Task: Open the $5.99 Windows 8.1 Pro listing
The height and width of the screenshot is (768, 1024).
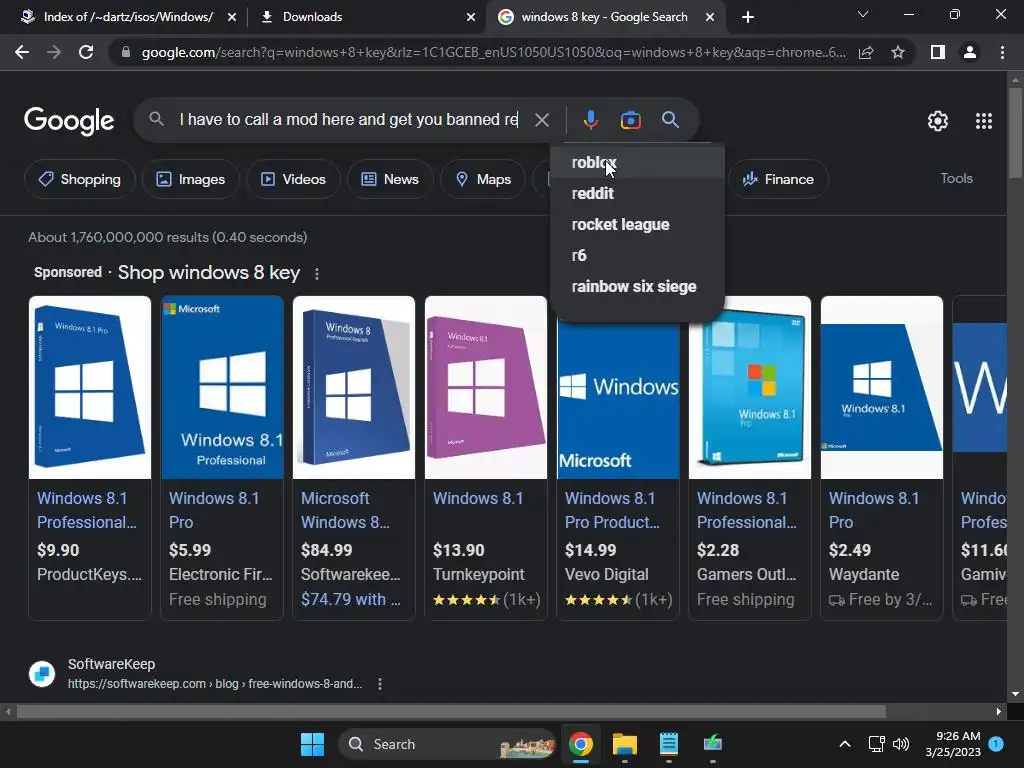Action: (x=222, y=458)
